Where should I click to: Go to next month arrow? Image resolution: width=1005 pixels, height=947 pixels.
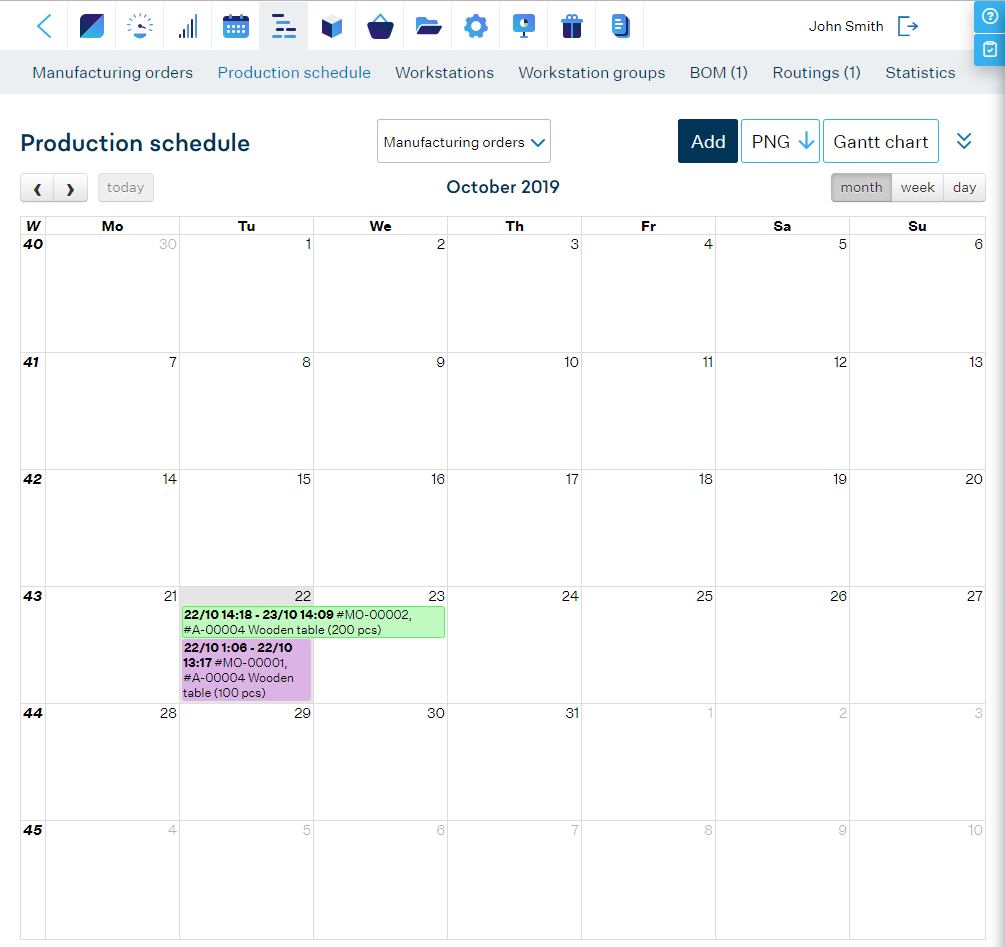(71, 188)
